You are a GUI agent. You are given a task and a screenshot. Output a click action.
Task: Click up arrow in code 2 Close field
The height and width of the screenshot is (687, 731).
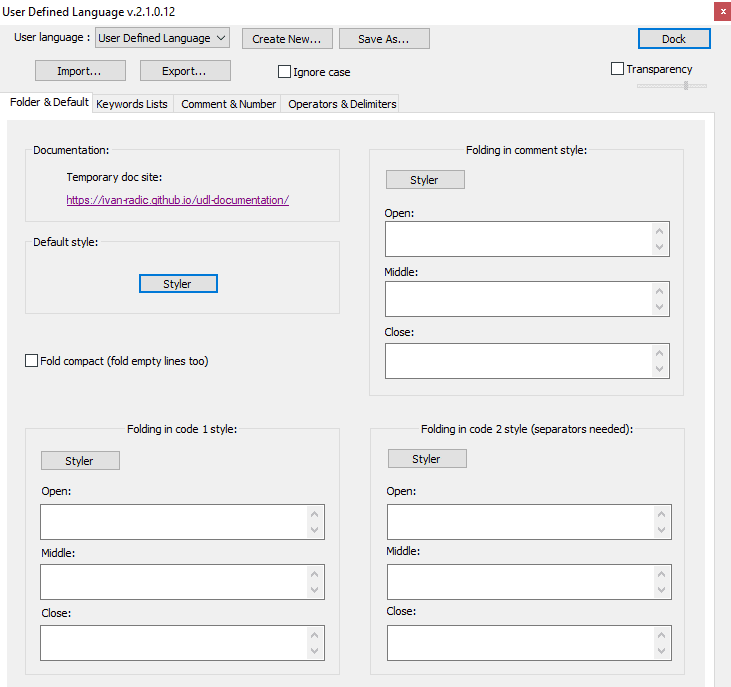click(661, 635)
